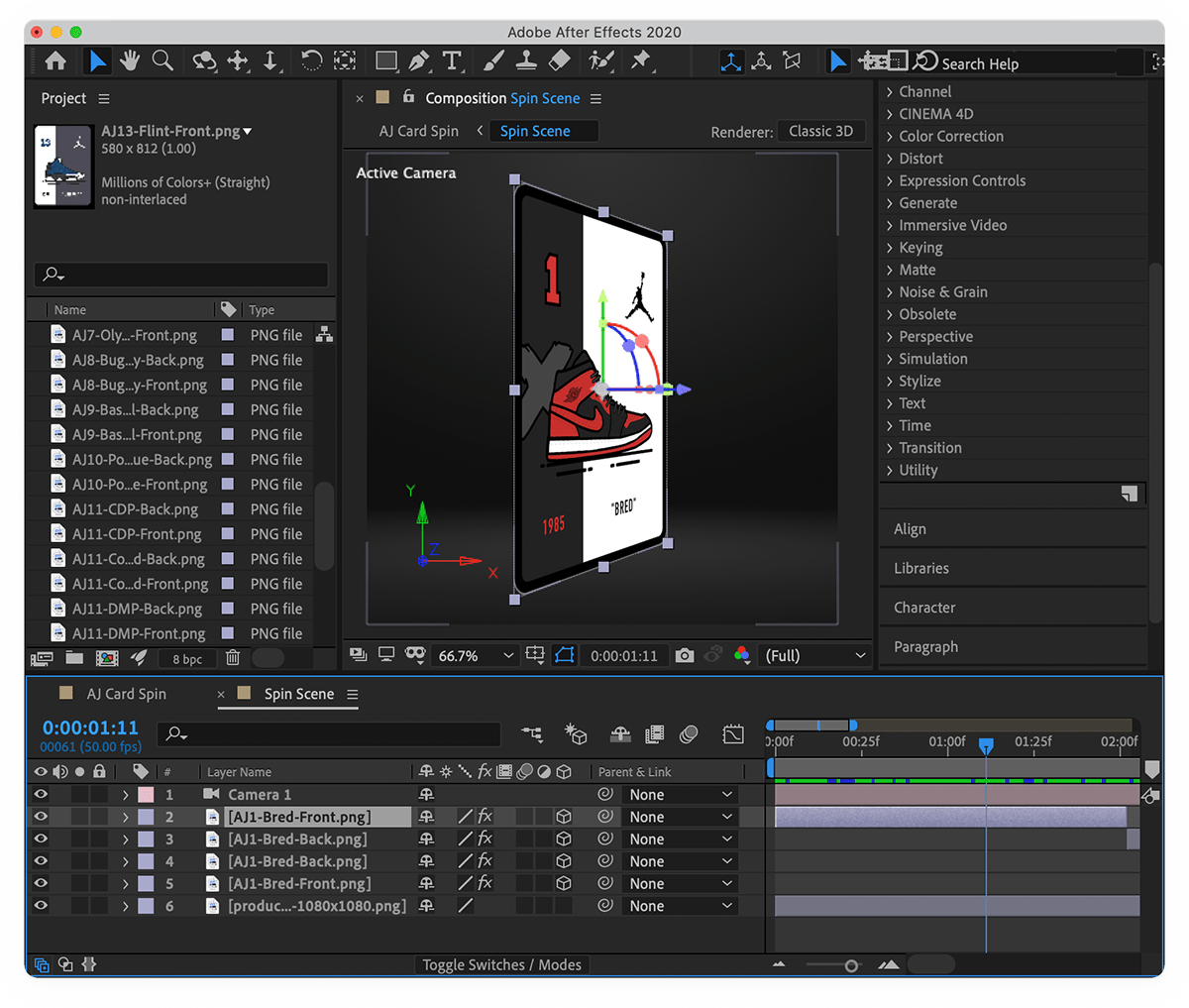
Task: Toggle mask and shape path visibility icon
Action: pyautogui.click(x=564, y=655)
